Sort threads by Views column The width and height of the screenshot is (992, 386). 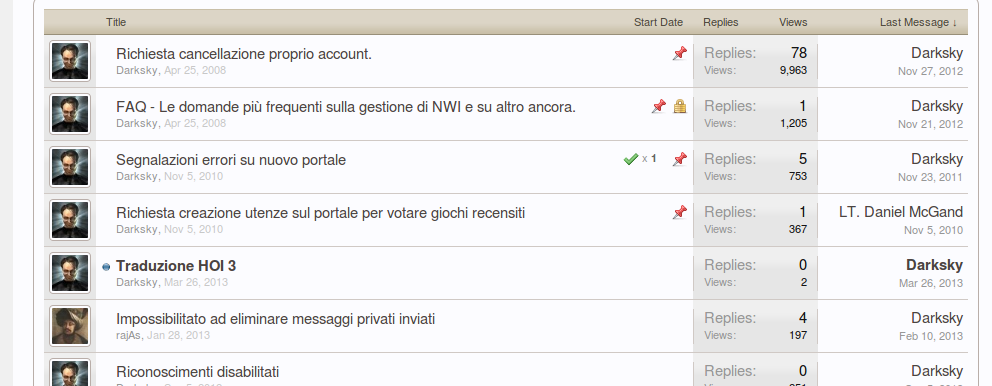pos(793,22)
